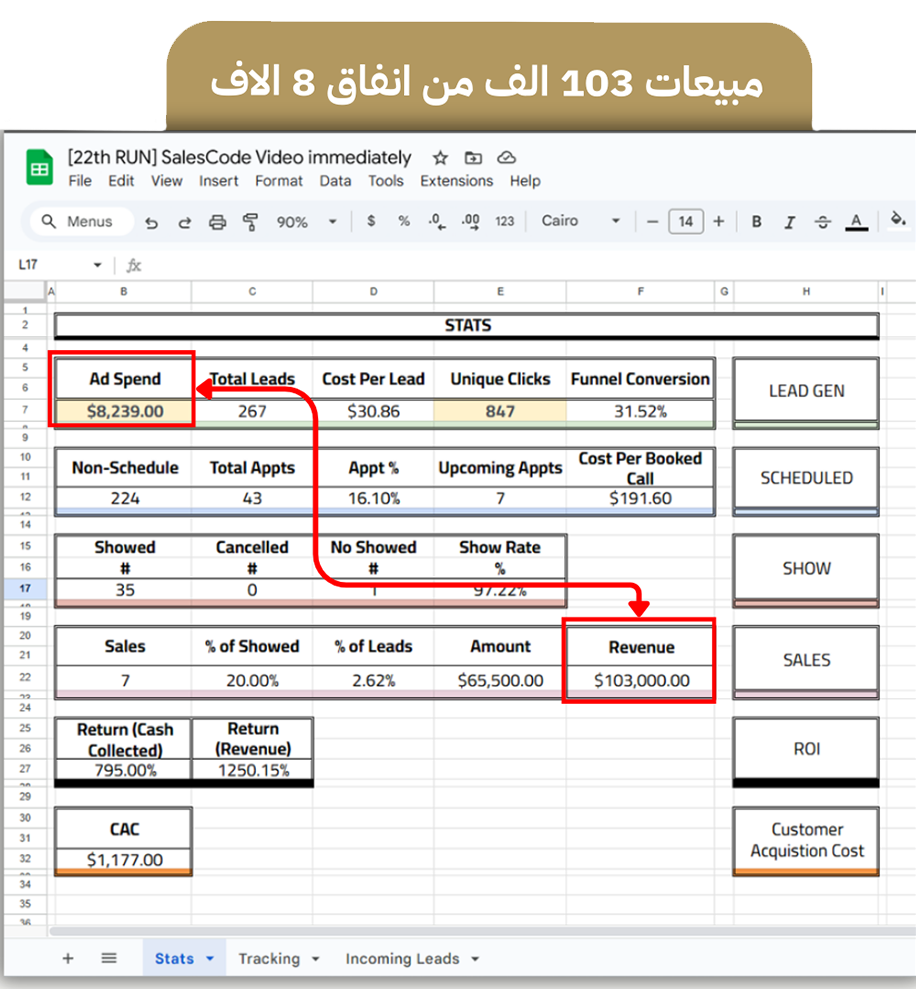916x989 pixels.
Task: Click the redo arrow icon
Action: pos(184,222)
